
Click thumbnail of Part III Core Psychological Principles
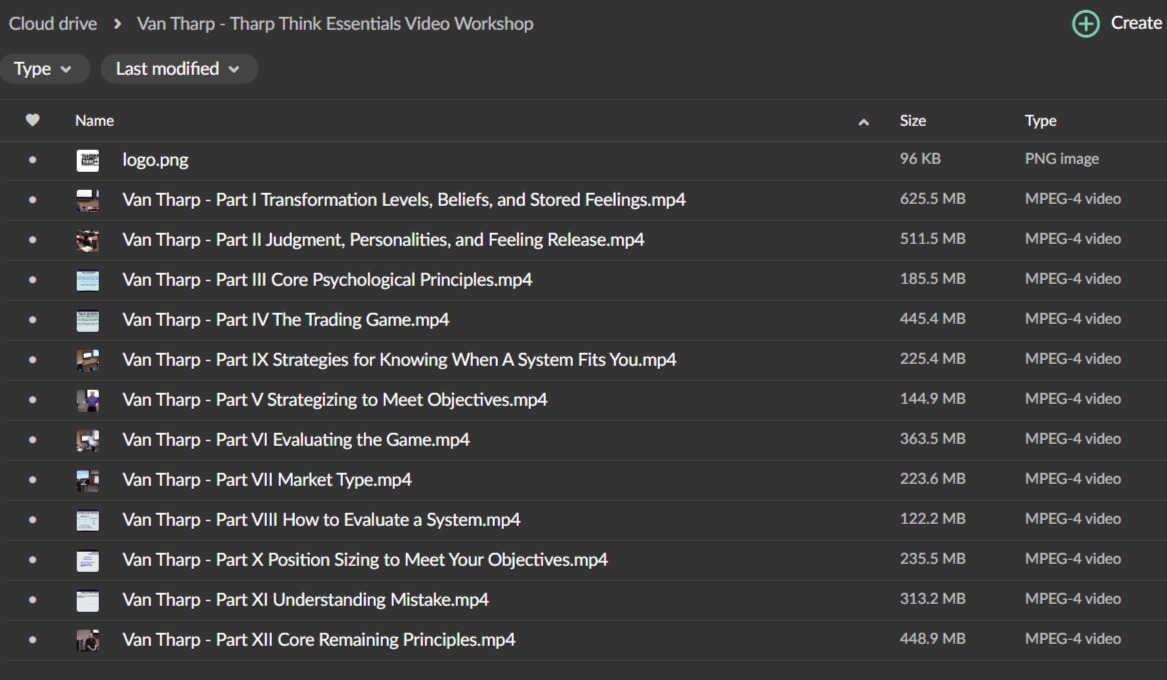[88, 280]
